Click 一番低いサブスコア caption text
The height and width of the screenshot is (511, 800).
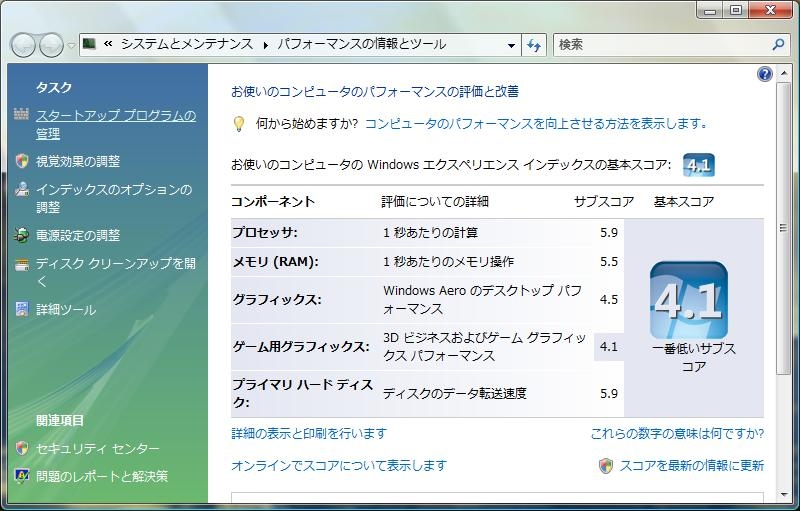pyautogui.click(x=693, y=357)
